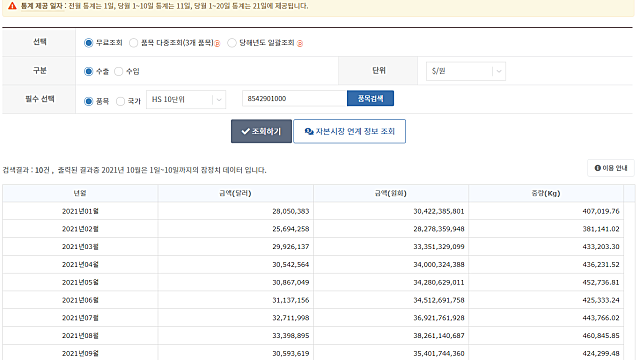
Task: Click the 2021년05월 row cell
Action: point(80,282)
